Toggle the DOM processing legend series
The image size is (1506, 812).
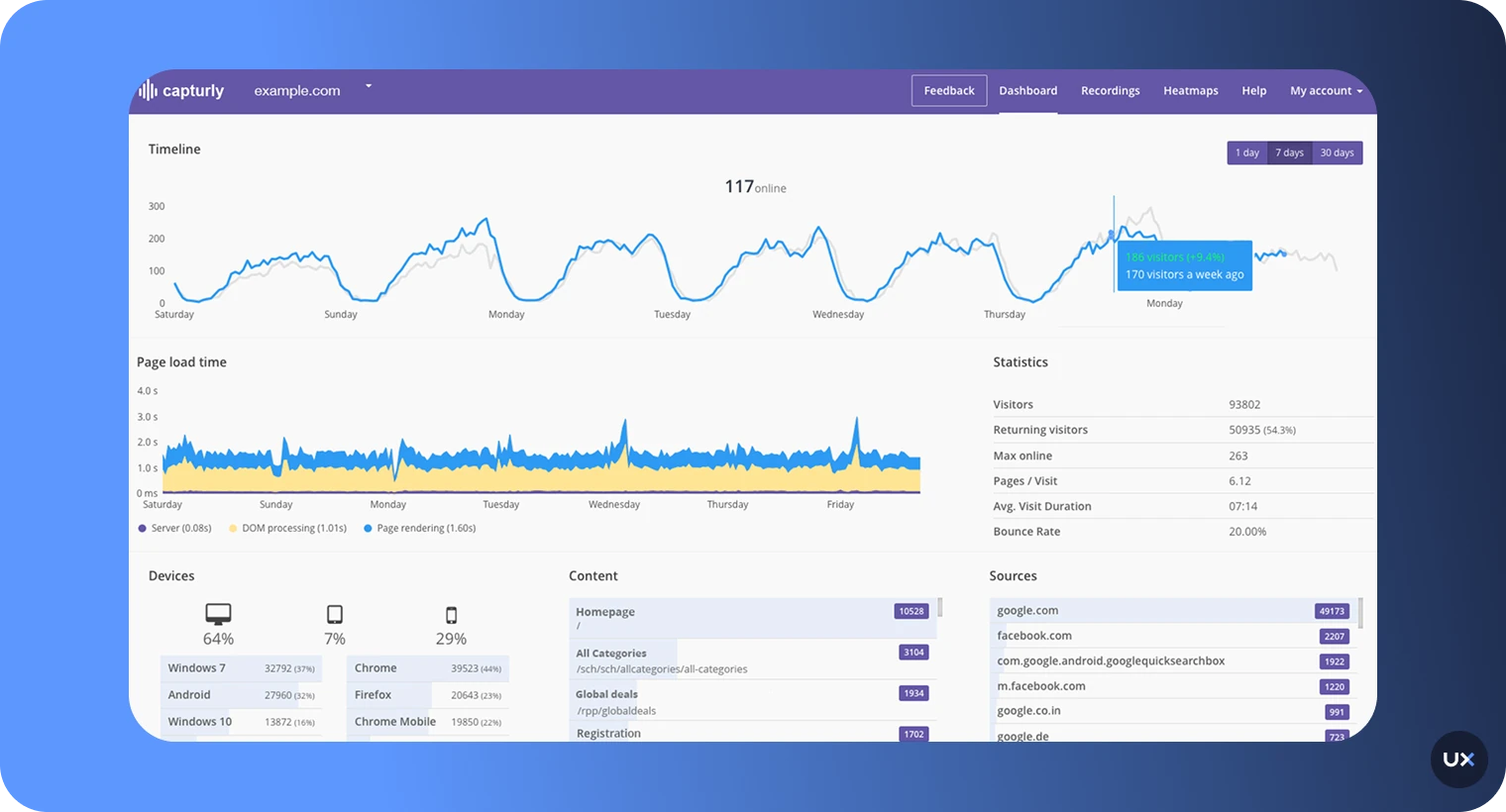coord(287,529)
